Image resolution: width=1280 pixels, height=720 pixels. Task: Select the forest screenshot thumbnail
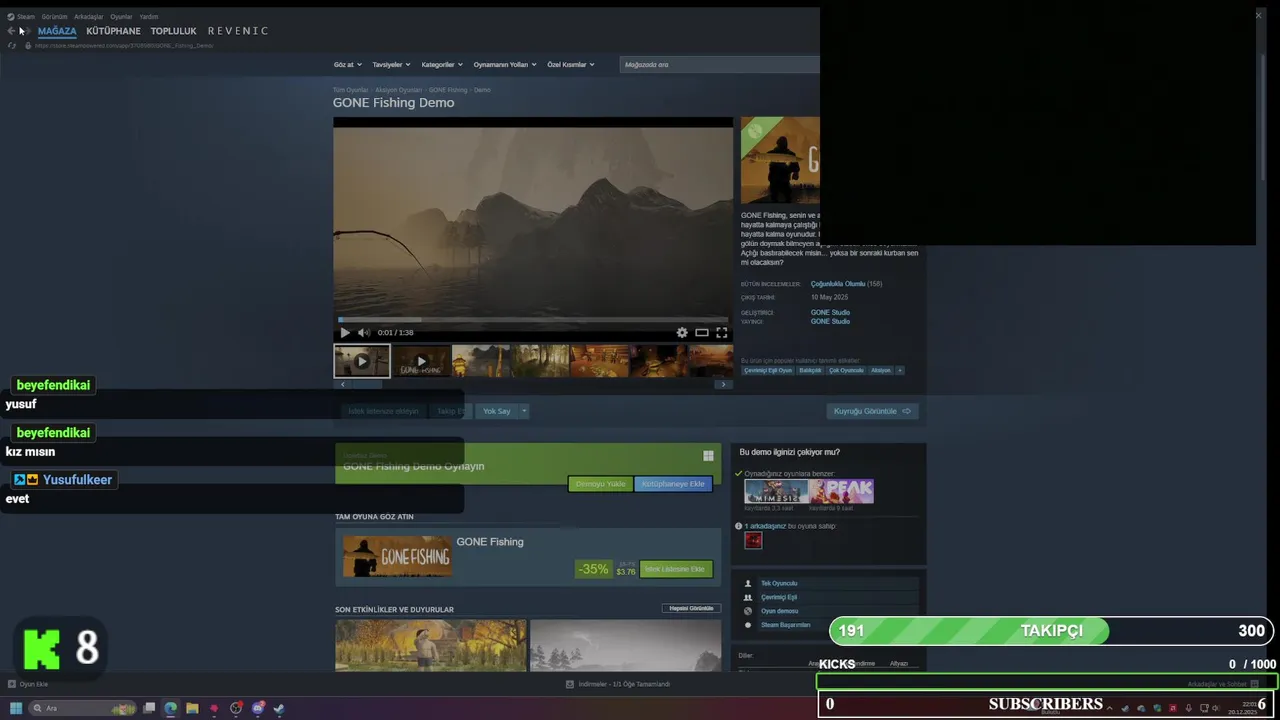[540, 361]
